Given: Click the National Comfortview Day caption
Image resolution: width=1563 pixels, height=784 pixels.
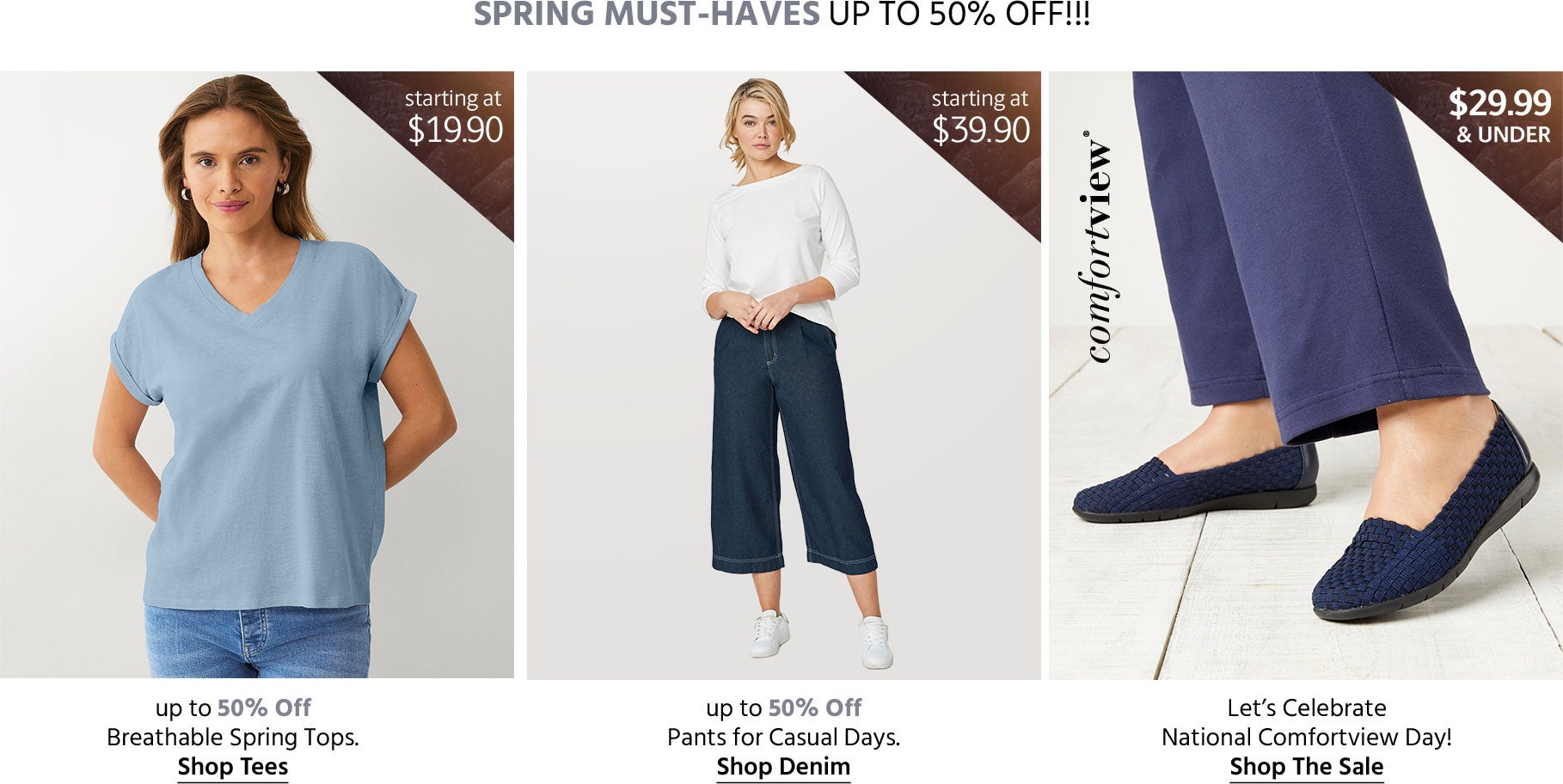Looking at the screenshot, I should click(1306, 738).
